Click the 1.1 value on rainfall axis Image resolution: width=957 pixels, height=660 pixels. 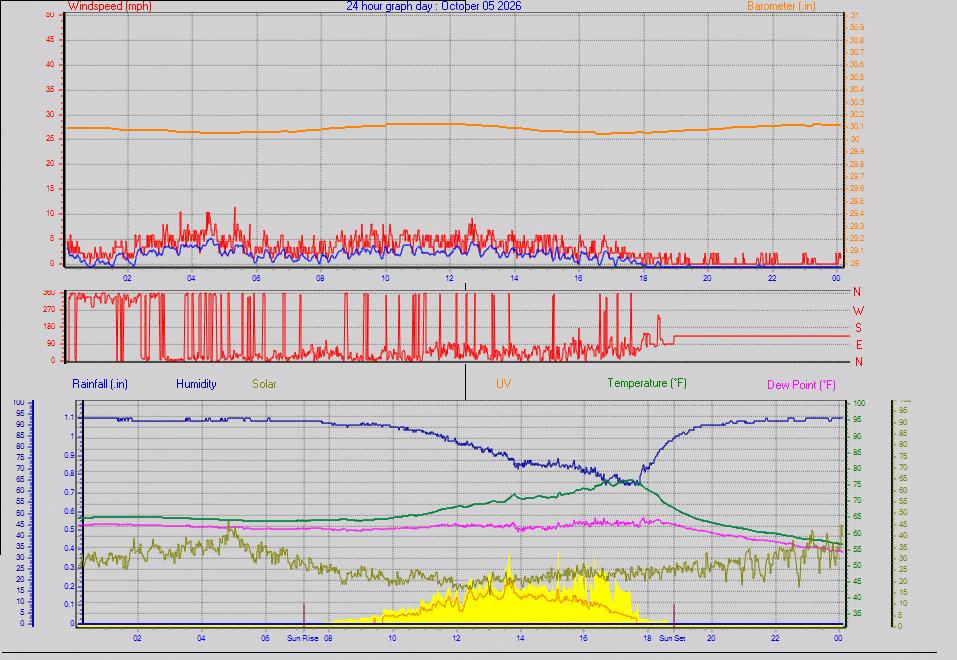coord(69,418)
